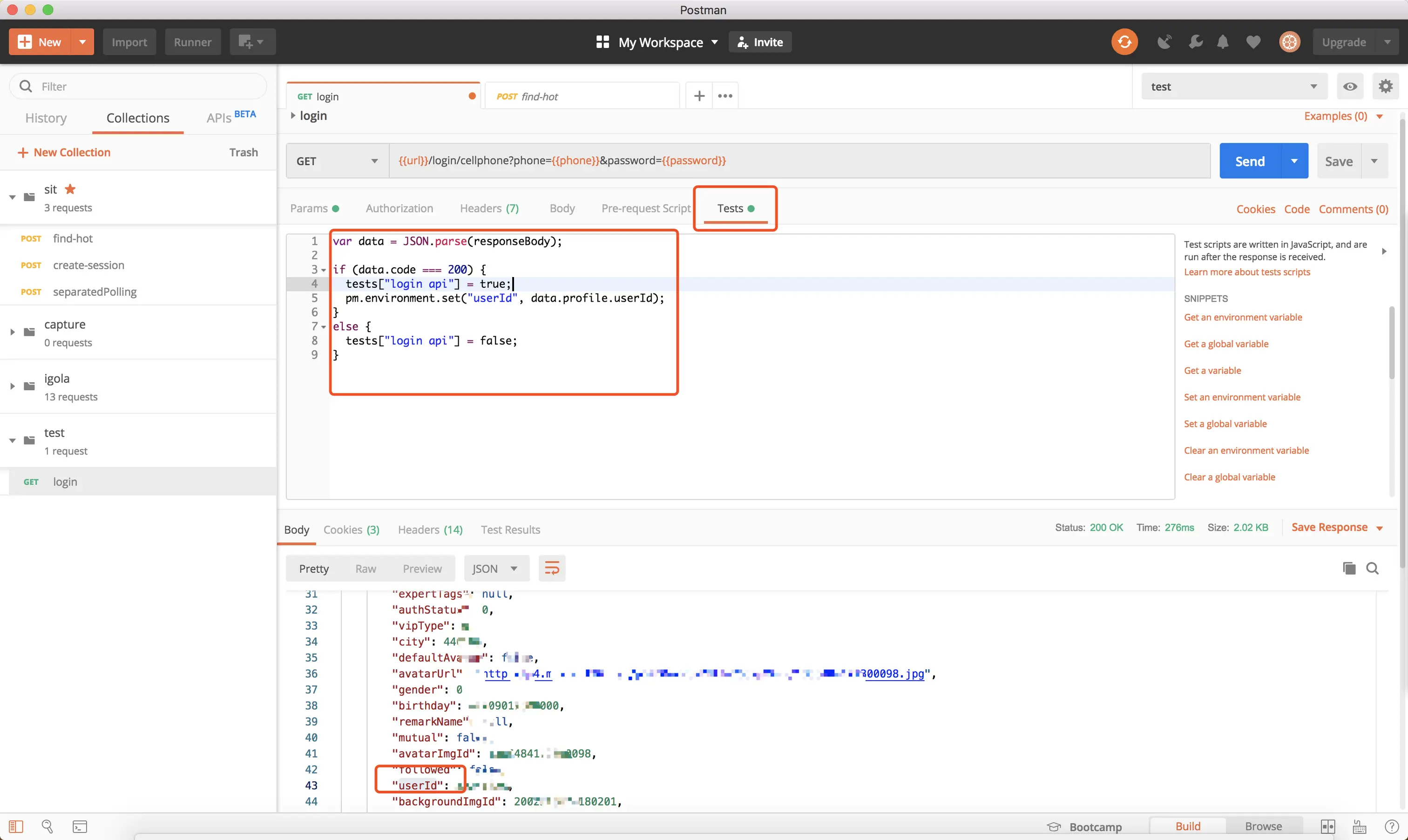Click Learn more about tests scripts link
Viewport: 1408px width, 840px height.
point(1247,272)
